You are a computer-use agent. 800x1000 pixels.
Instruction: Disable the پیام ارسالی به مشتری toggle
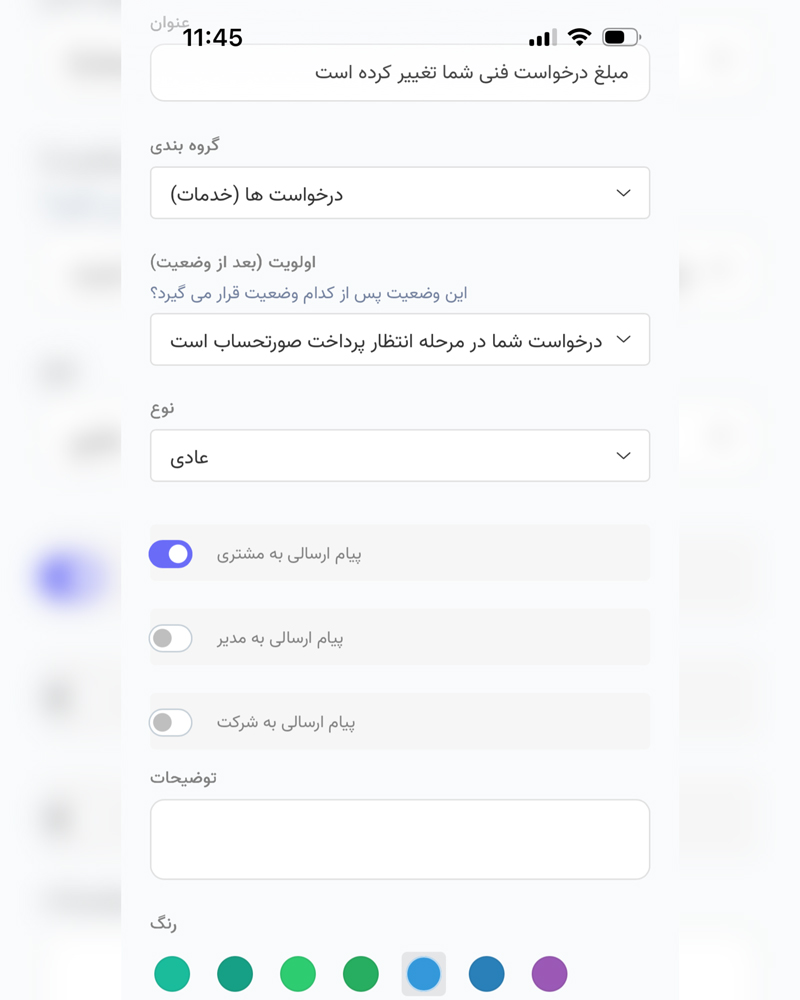(x=171, y=553)
